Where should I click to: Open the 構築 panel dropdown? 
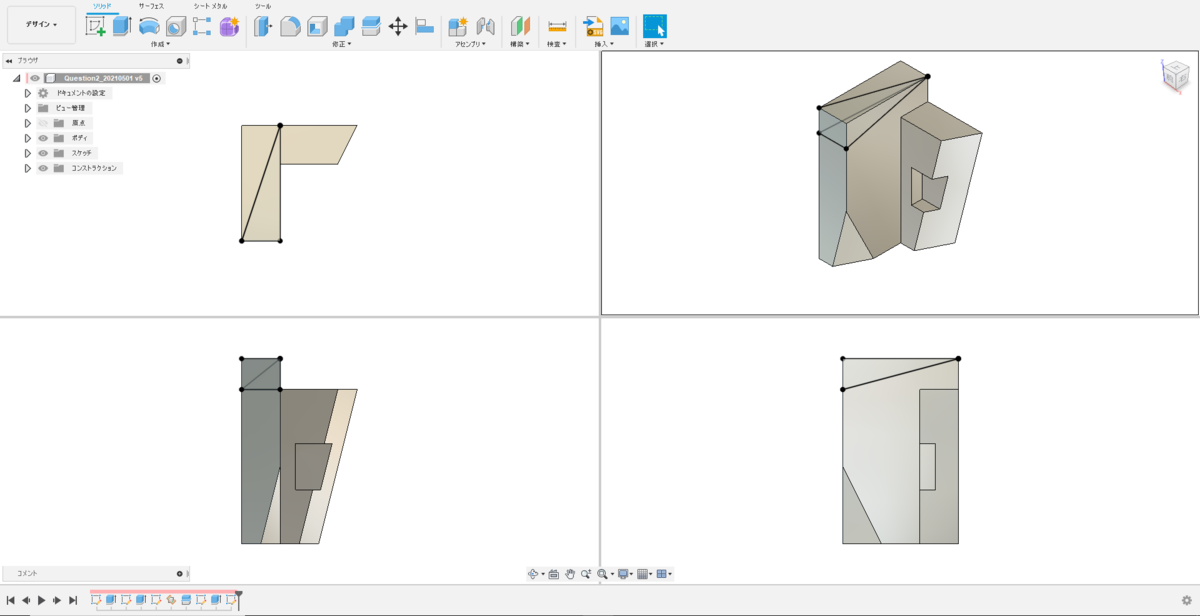tap(520, 44)
